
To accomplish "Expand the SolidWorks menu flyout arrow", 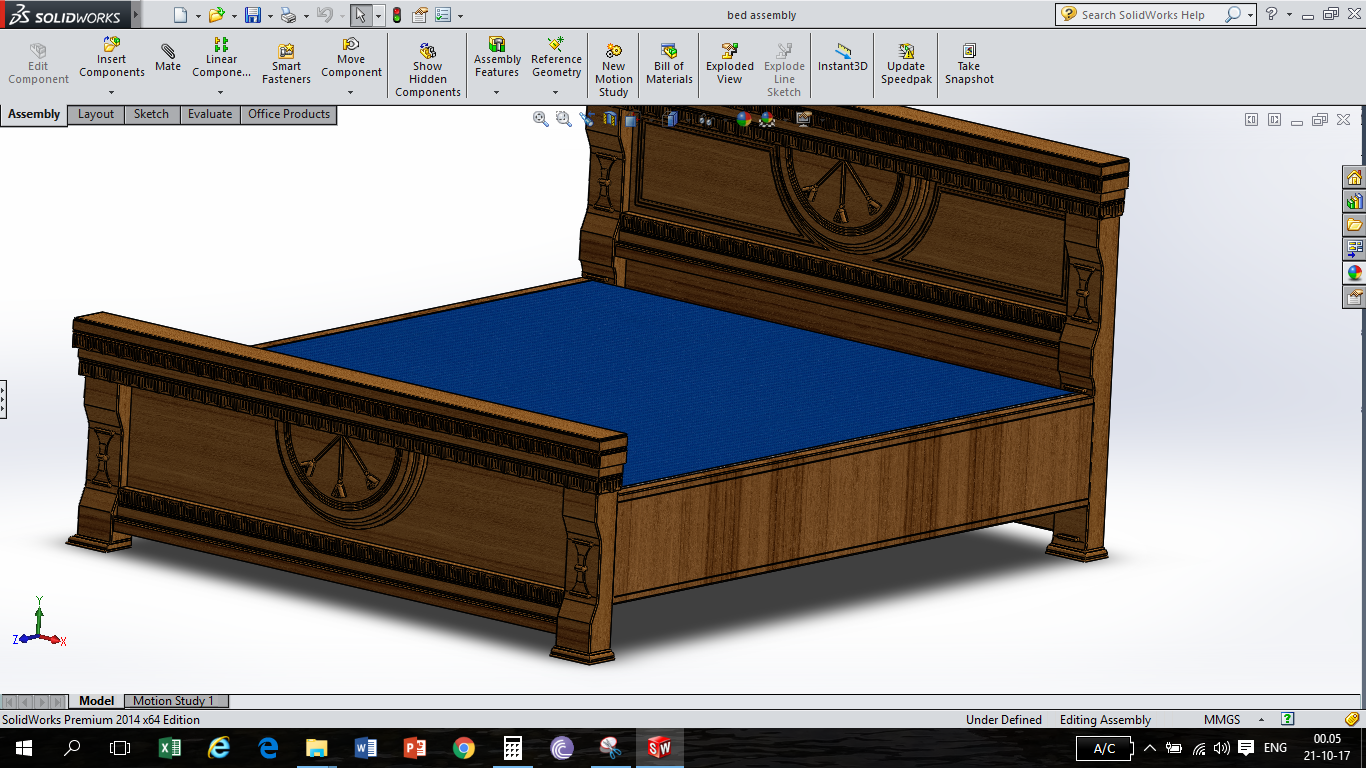I will click(135, 15).
